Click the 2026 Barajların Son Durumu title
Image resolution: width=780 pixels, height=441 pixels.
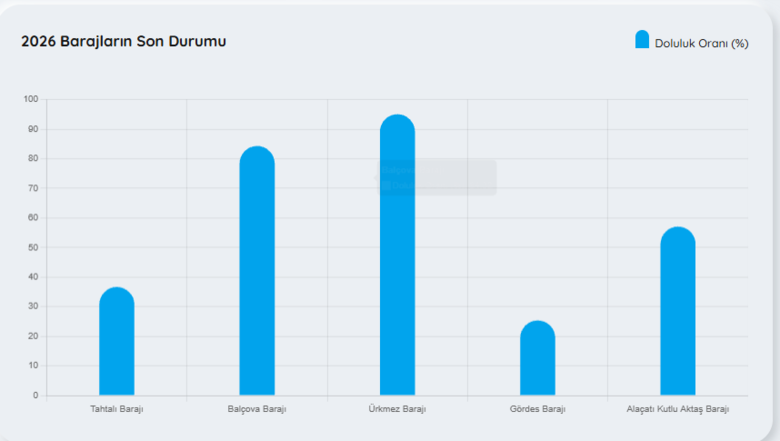point(124,42)
